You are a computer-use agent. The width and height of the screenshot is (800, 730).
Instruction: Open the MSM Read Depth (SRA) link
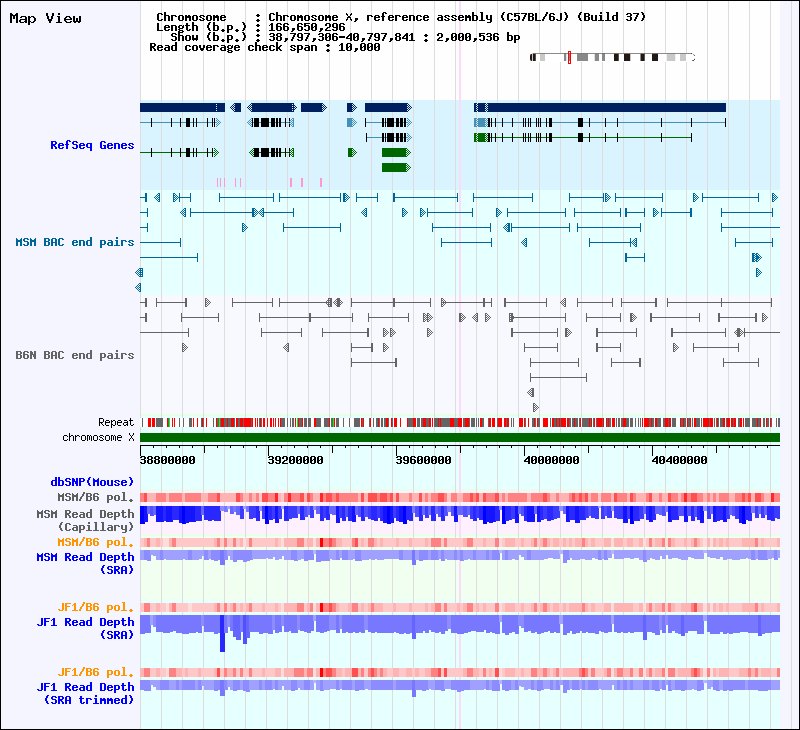85,563
